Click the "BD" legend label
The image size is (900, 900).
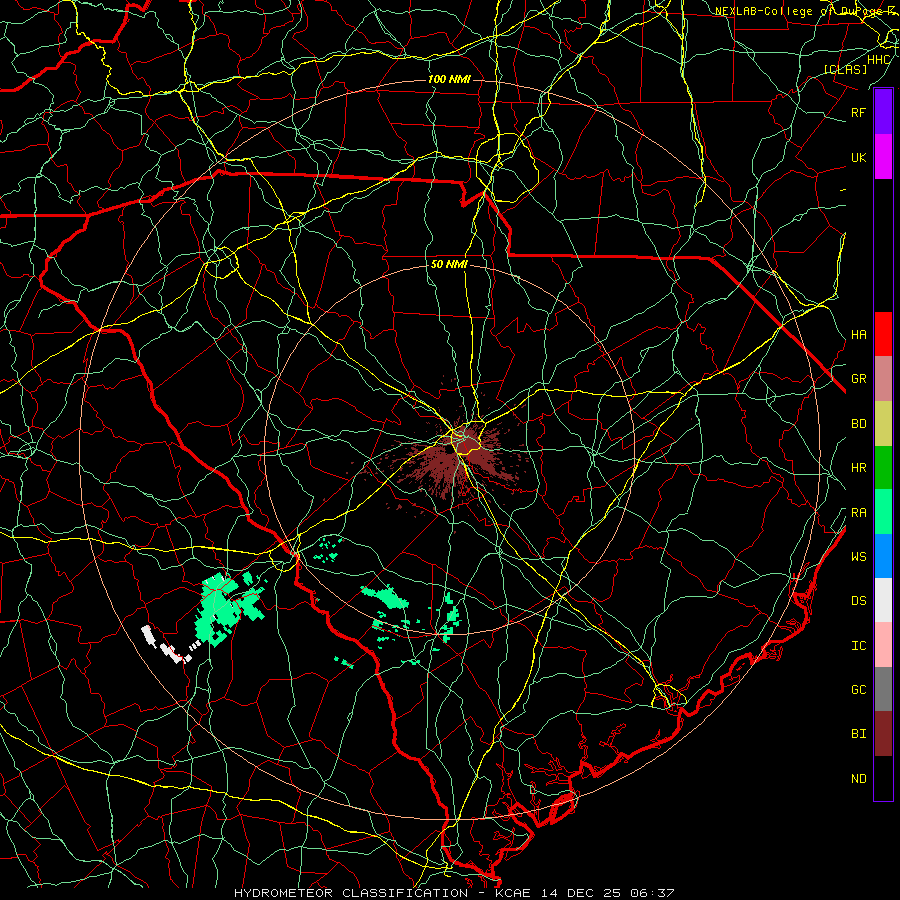[858, 424]
